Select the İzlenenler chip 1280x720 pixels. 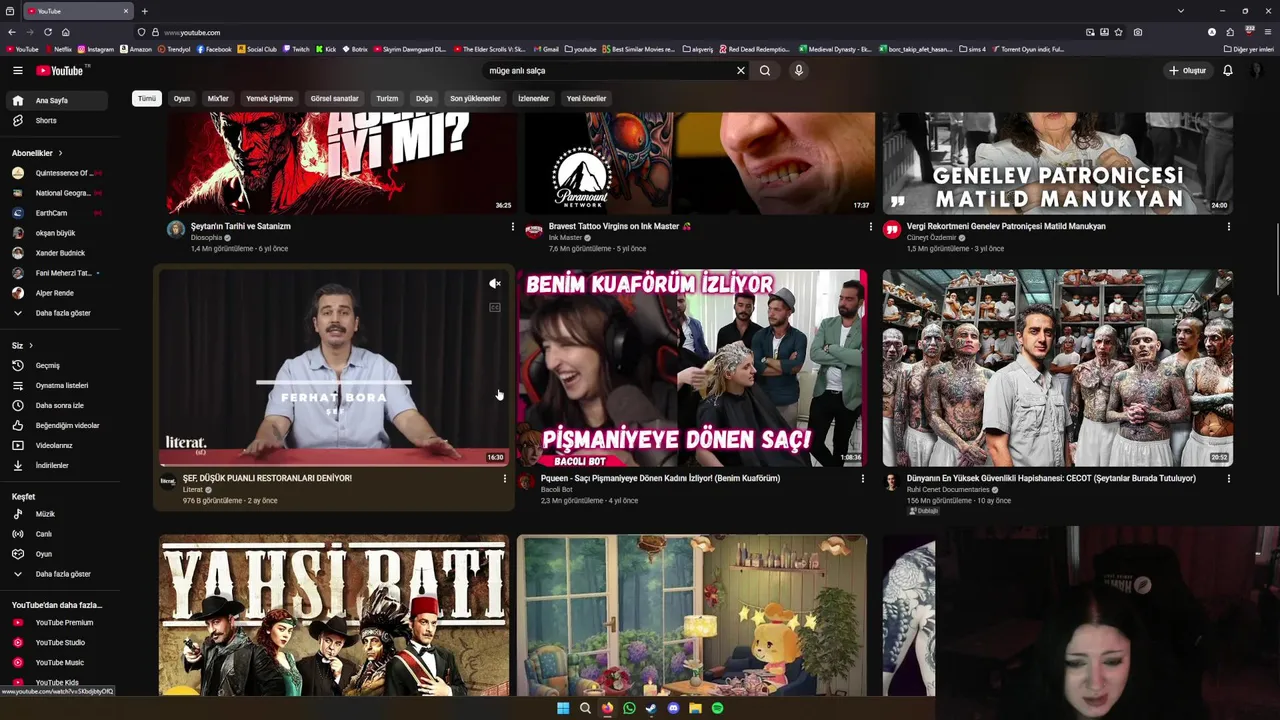(x=533, y=98)
